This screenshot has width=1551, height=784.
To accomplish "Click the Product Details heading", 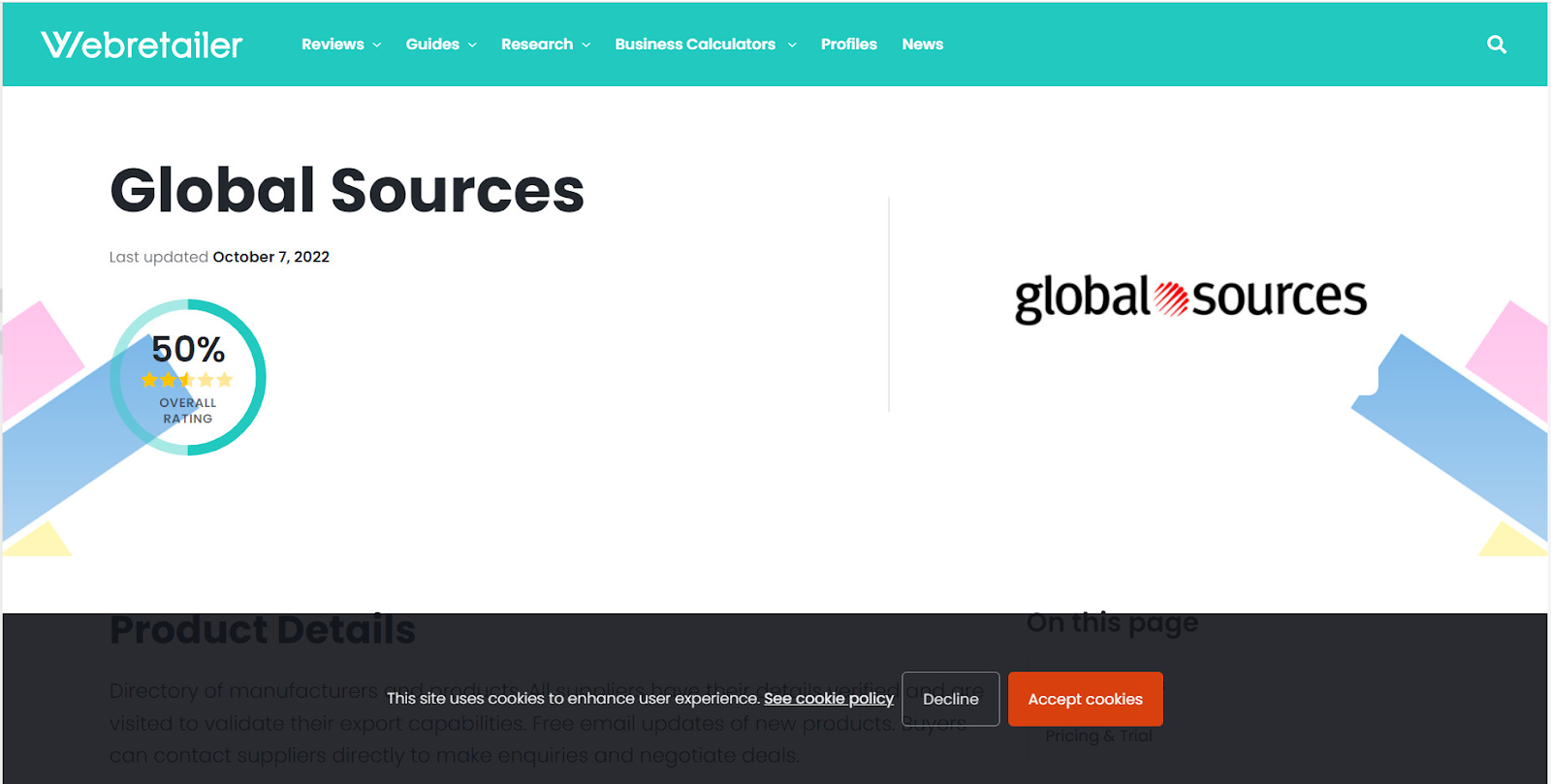I will coord(263,631).
